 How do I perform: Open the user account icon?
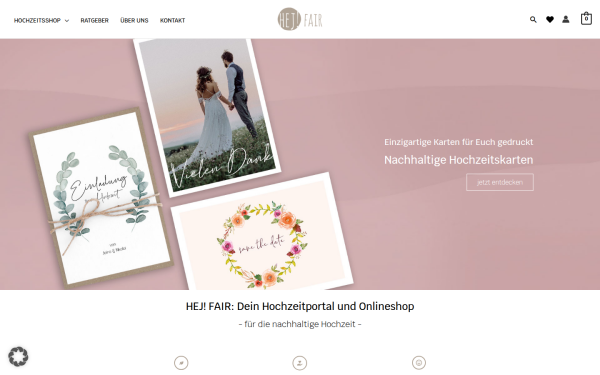(x=566, y=19)
